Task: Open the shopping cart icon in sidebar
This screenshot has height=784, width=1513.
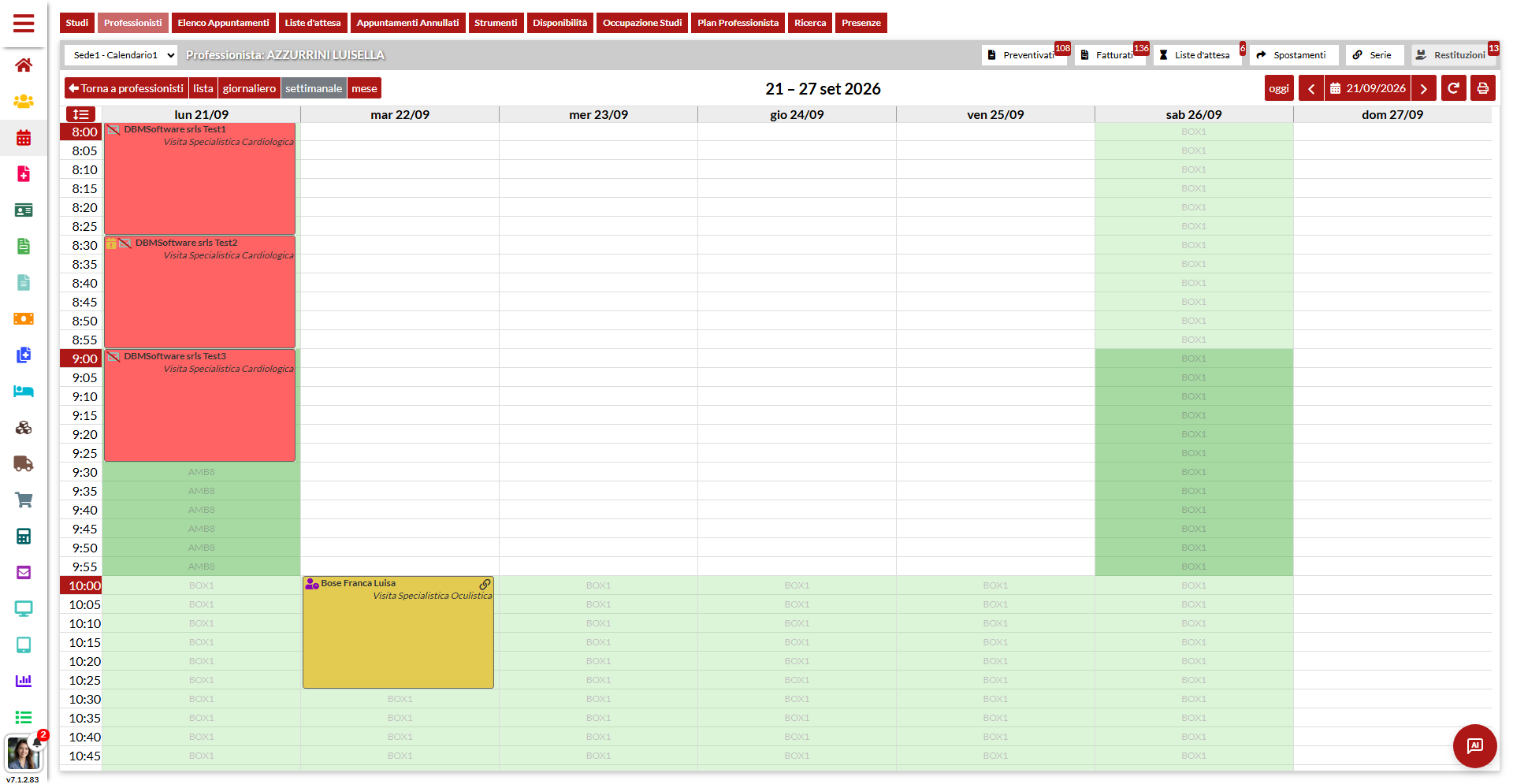Action: pos(24,500)
